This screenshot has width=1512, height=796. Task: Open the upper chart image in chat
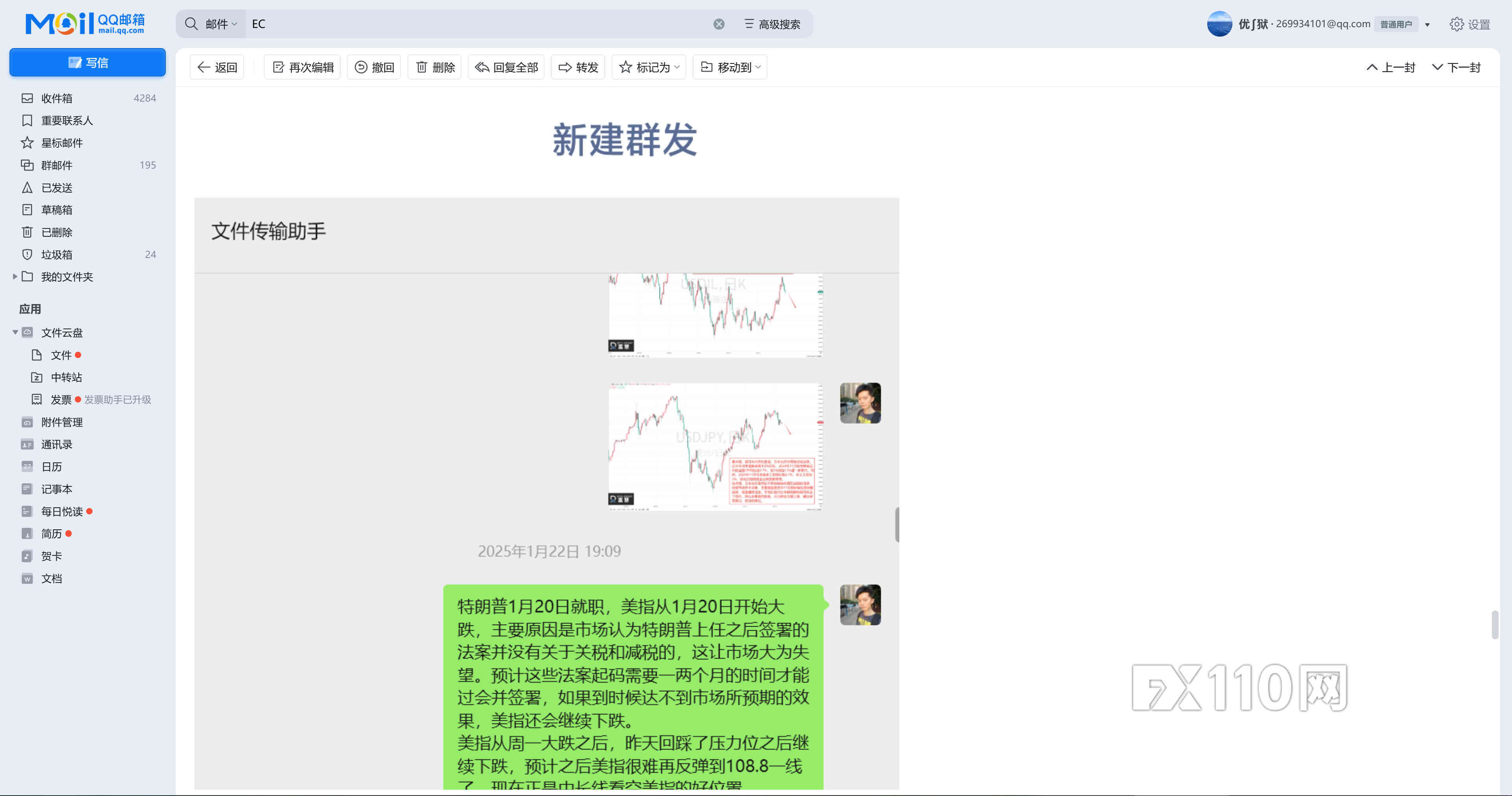715,315
